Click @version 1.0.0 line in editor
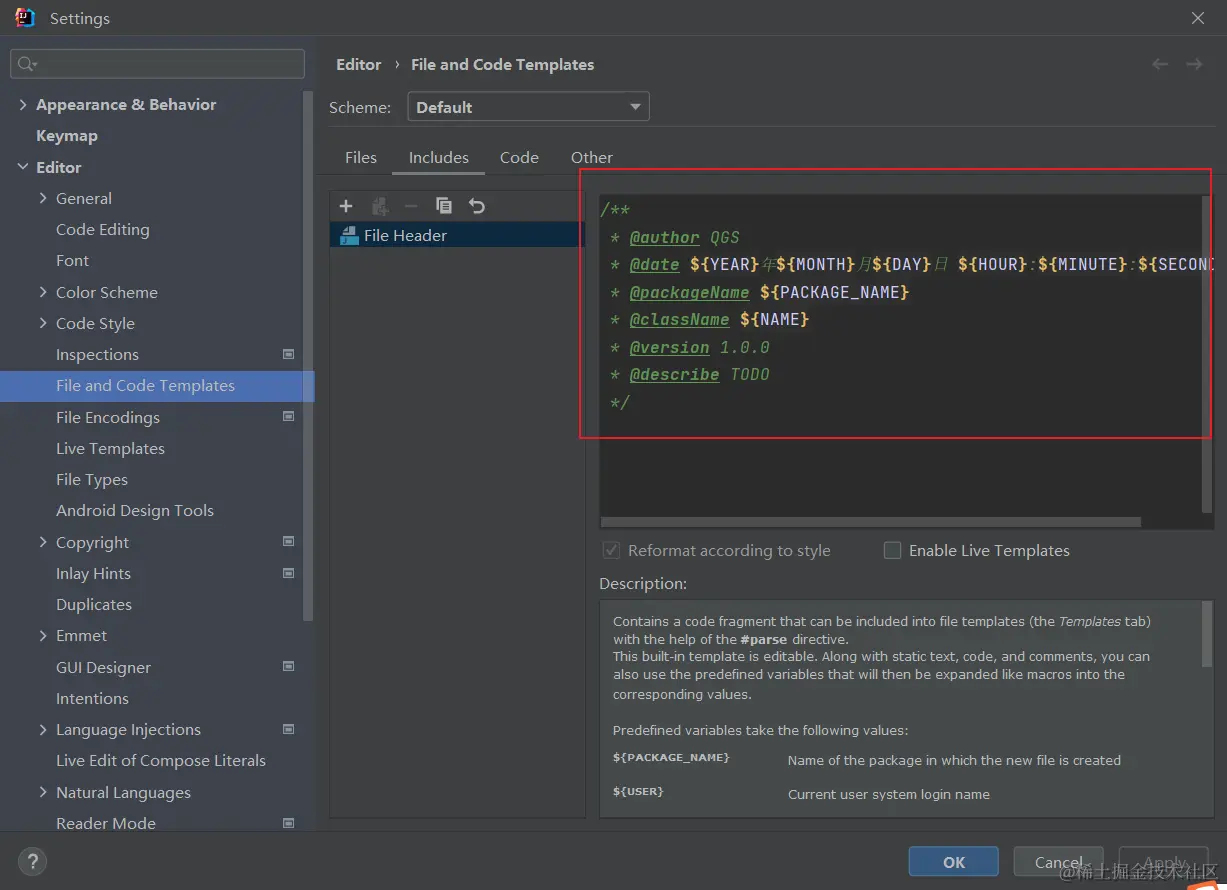The width and height of the screenshot is (1227, 890). coord(690,347)
